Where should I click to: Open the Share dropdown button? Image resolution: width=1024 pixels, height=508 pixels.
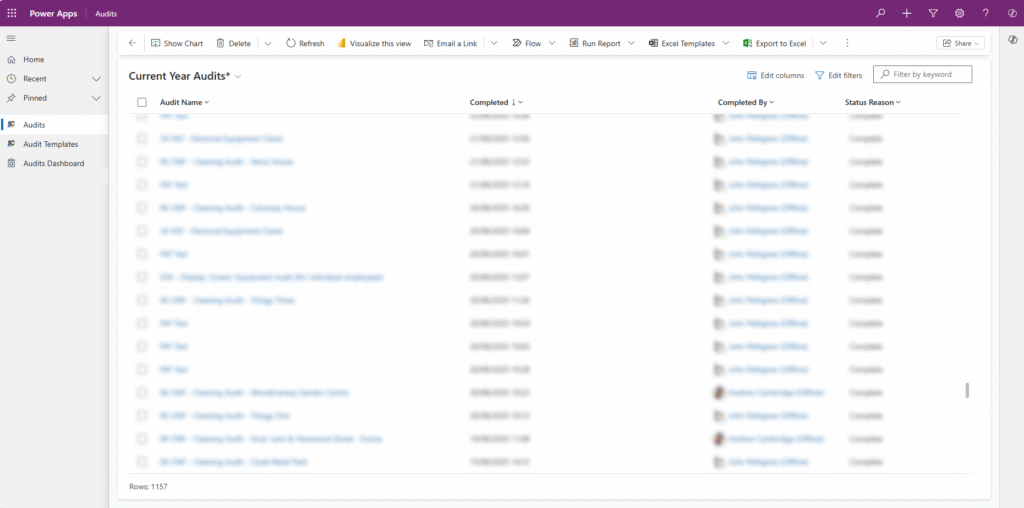[961, 43]
